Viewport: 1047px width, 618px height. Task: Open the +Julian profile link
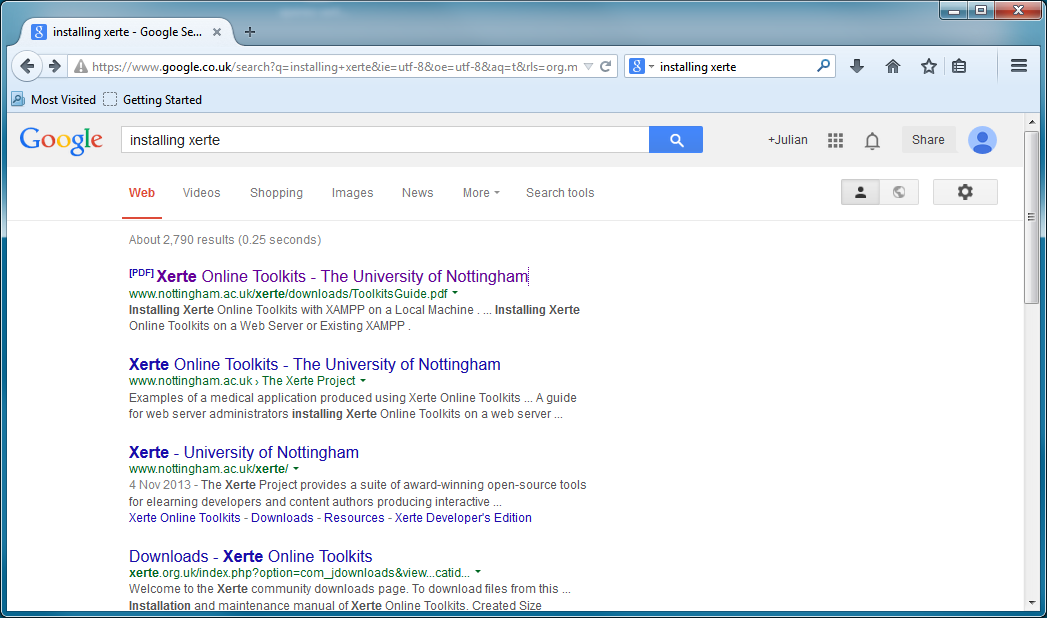pyautogui.click(x=787, y=139)
